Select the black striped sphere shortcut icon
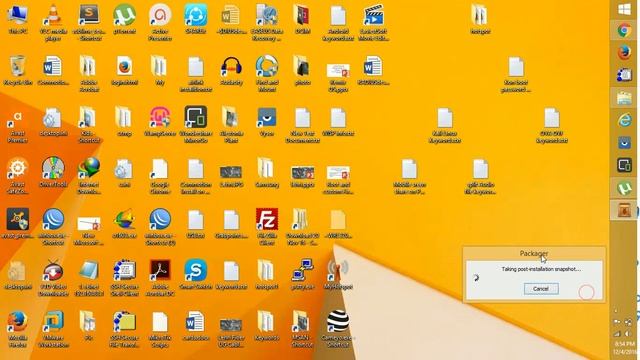 338,329
